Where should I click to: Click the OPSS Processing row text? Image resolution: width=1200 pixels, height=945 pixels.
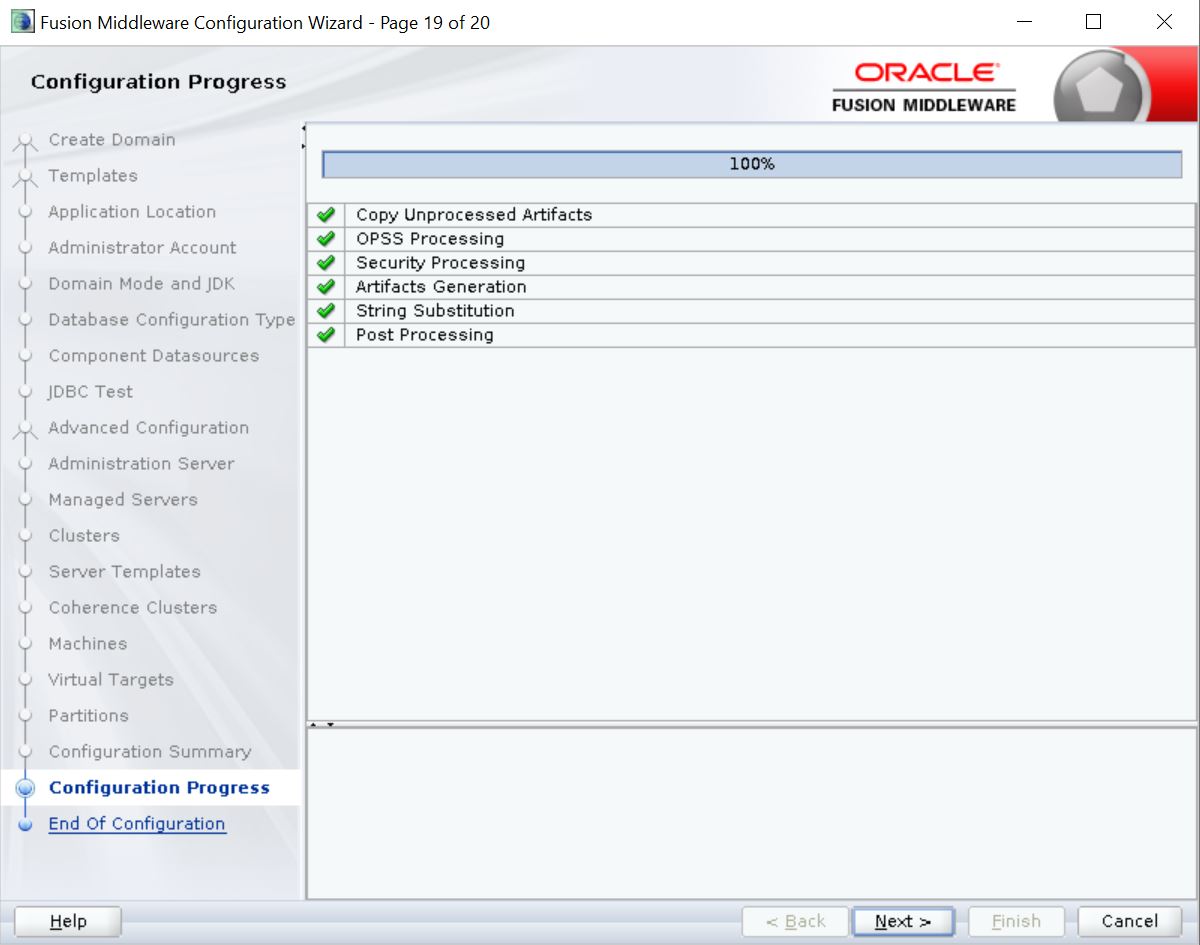click(430, 239)
